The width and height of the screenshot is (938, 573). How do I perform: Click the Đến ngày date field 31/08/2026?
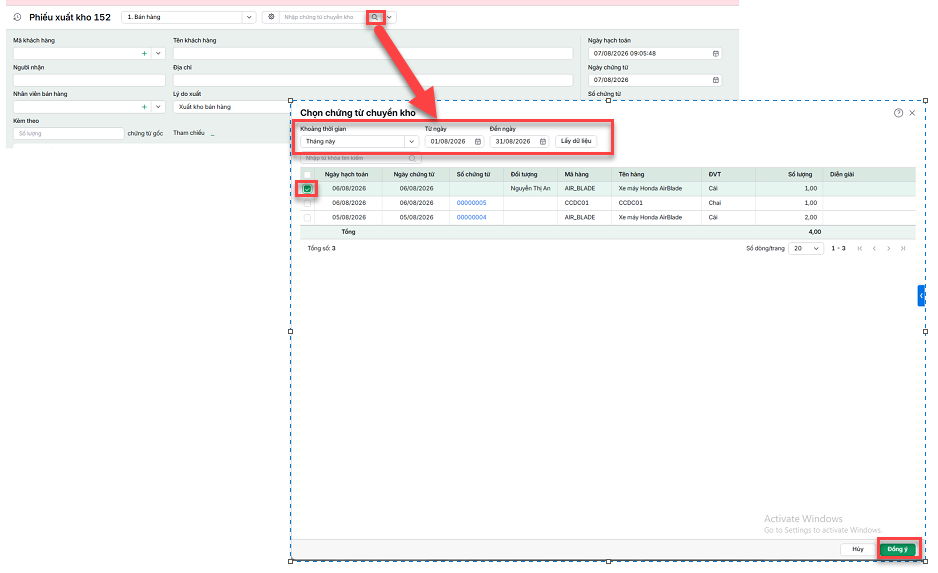tap(519, 141)
